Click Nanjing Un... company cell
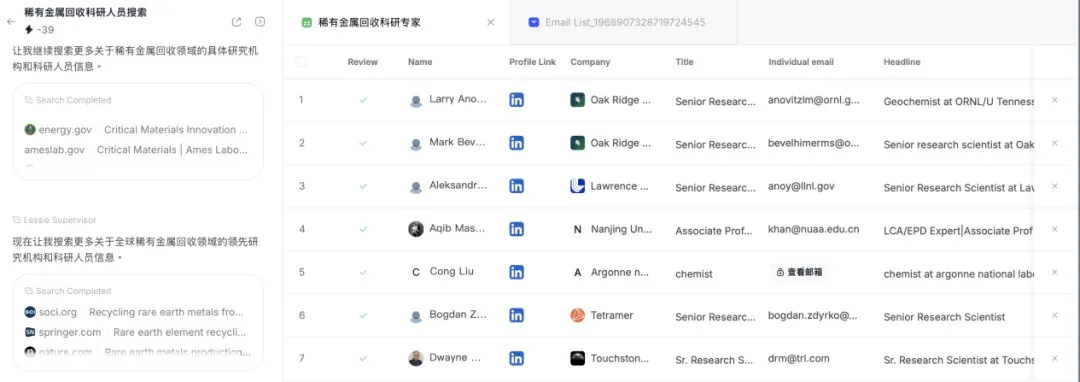1080x382 pixels. tap(610, 229)
